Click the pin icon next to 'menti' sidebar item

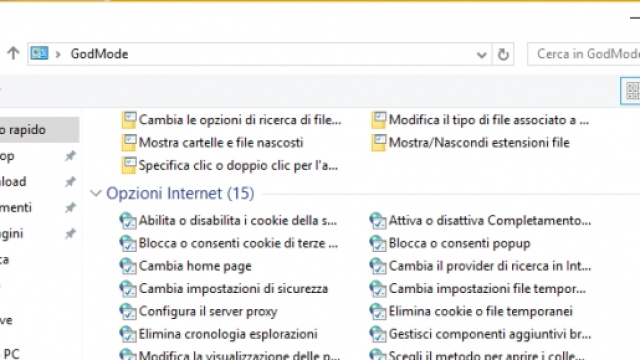(70, 207)
